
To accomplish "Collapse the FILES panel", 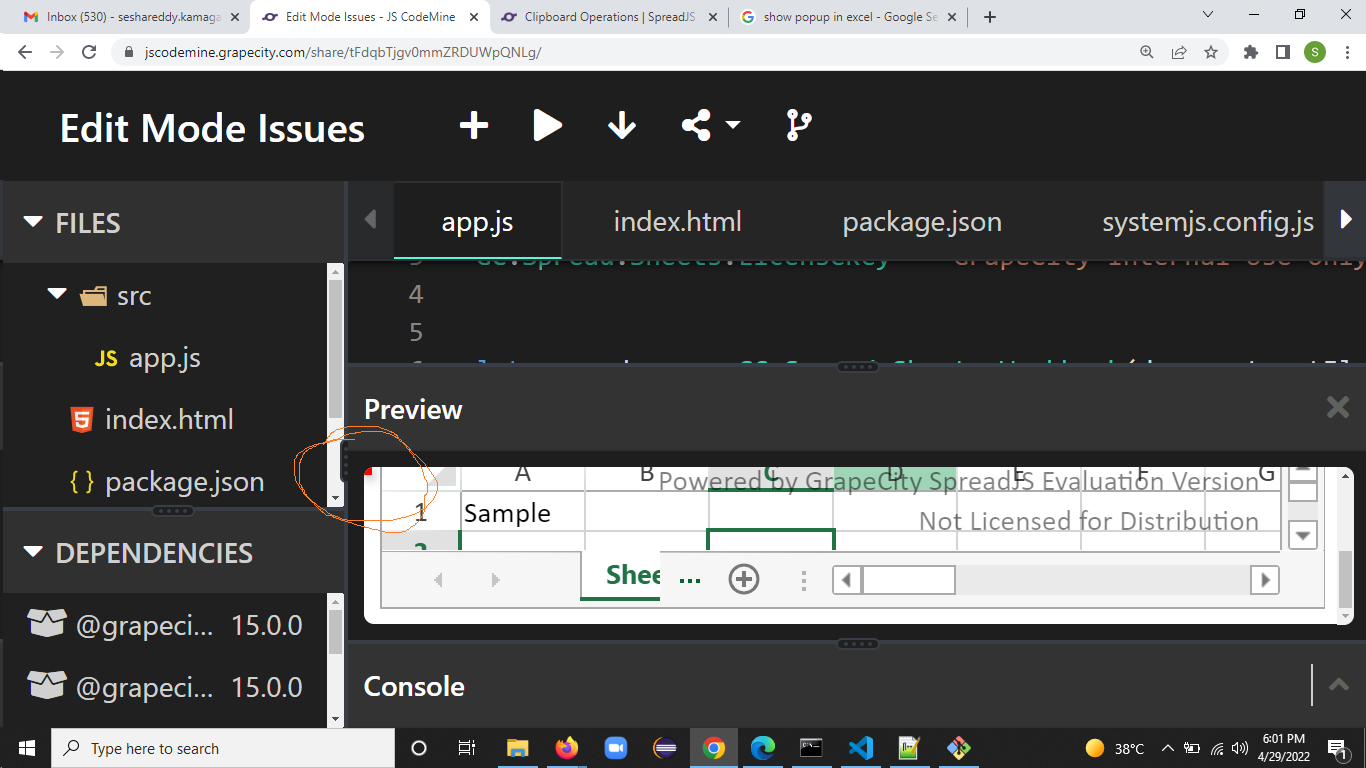I will pos(33,222).
